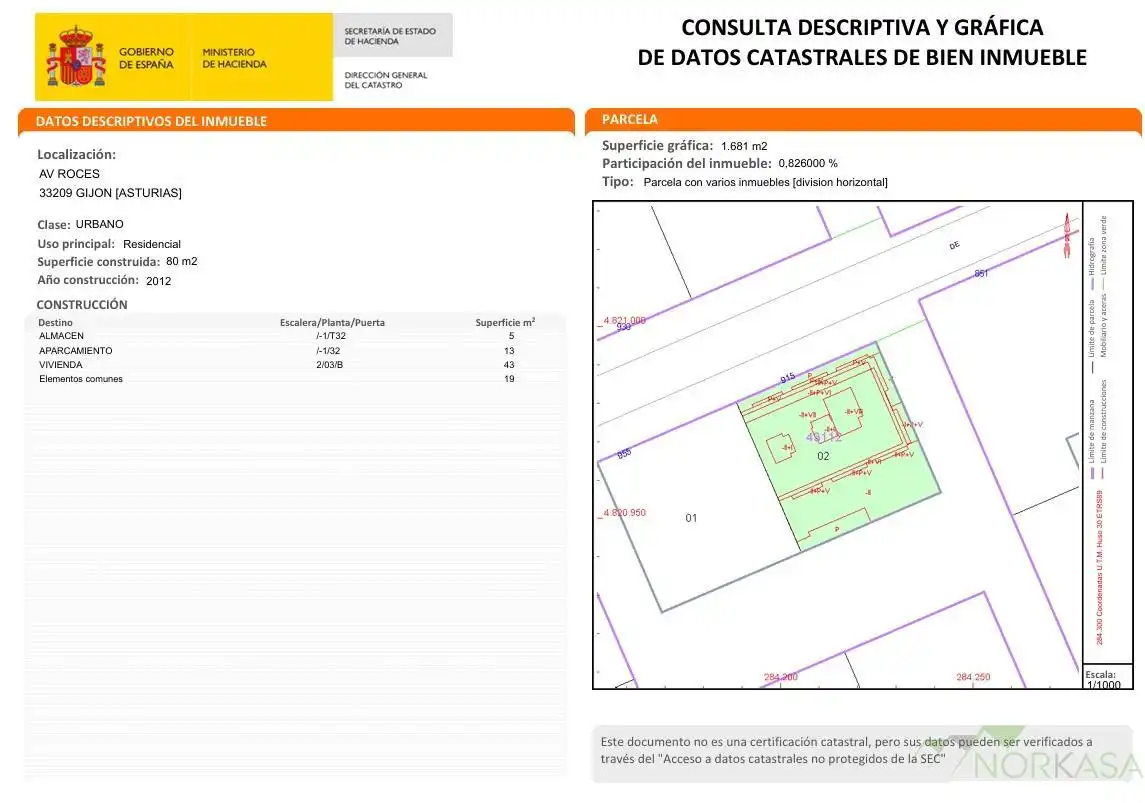
Task: Select the Elementos comunes row
Action: pos(296,379)
